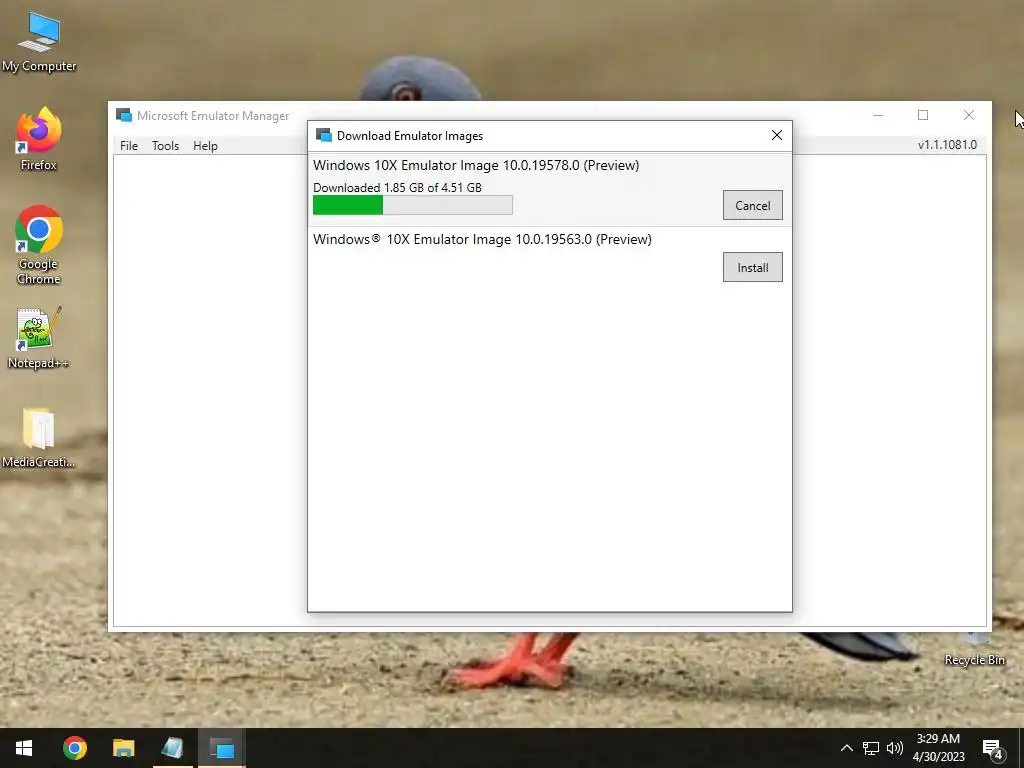Open the Tools menu
The height and width of the screenshot is (768, 1024).
click(165, 146)
